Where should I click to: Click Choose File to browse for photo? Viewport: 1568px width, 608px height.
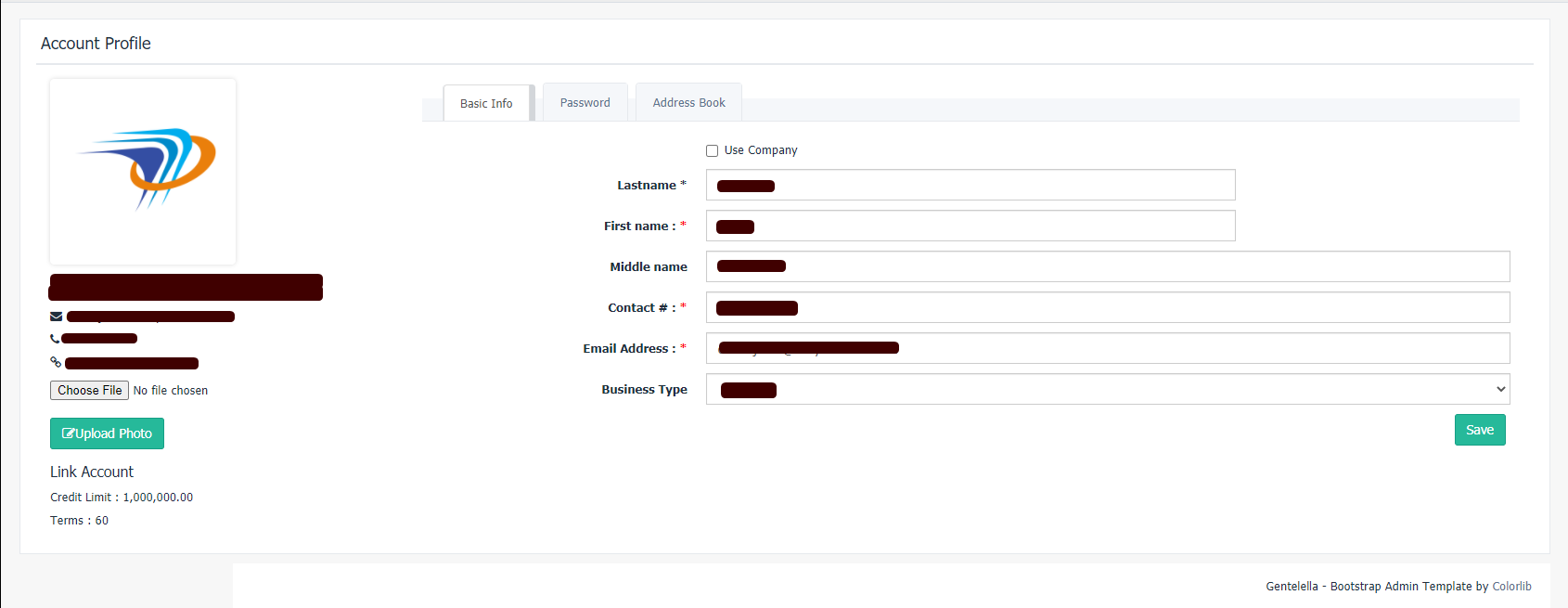(x=89, y=391)
